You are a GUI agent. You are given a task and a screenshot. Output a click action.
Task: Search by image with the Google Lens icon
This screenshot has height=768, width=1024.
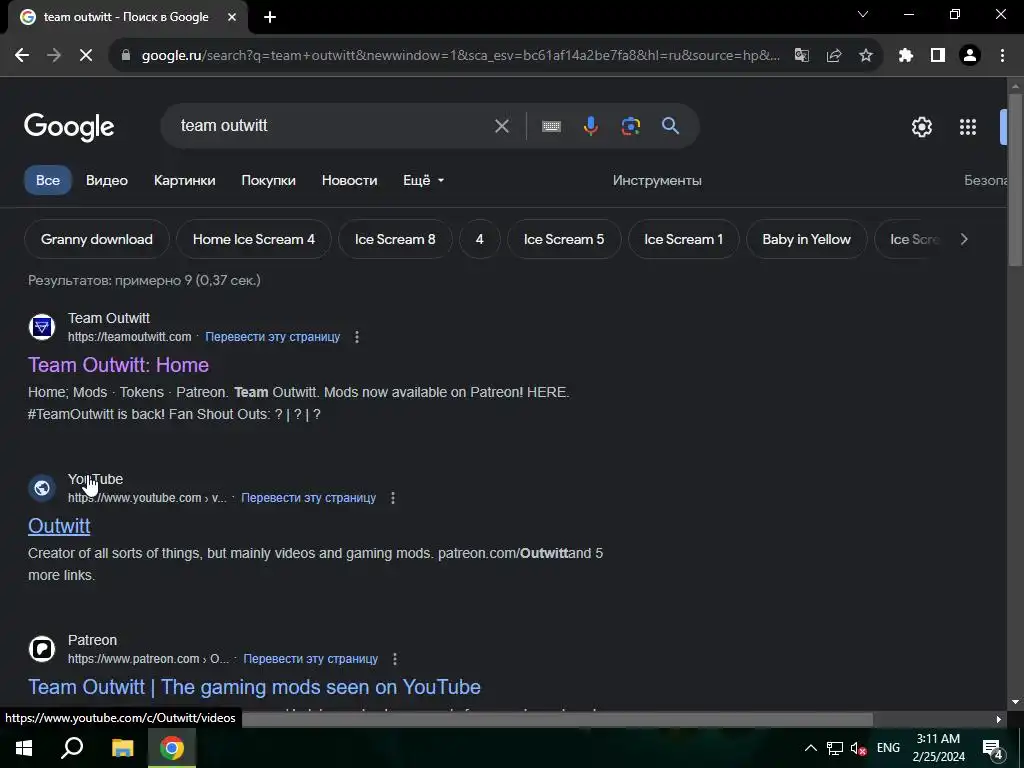630,126
